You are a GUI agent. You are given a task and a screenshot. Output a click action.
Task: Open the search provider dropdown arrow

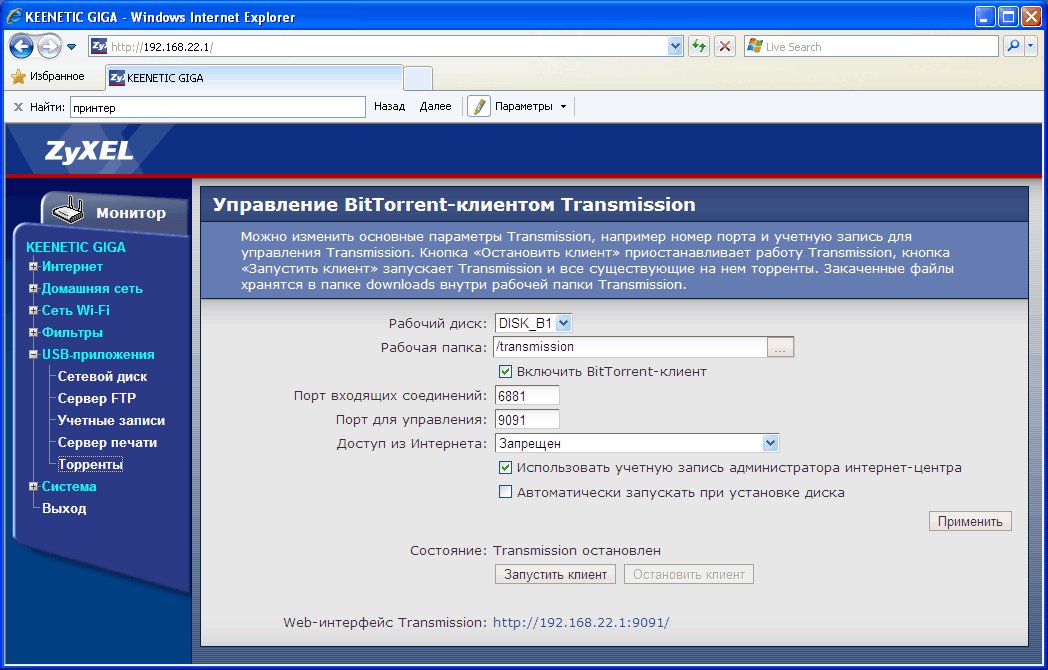click(x=1030, y=47)
